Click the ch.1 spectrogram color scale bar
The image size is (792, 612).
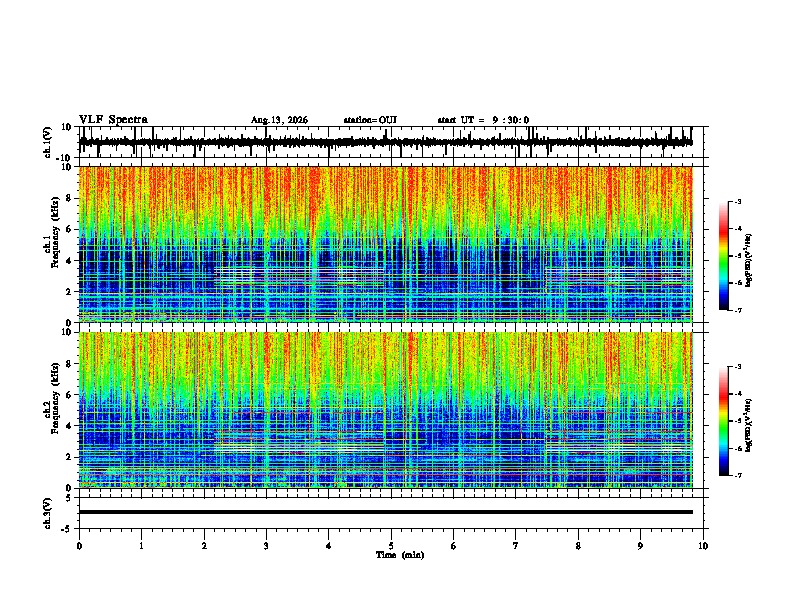tap(724, 256)
